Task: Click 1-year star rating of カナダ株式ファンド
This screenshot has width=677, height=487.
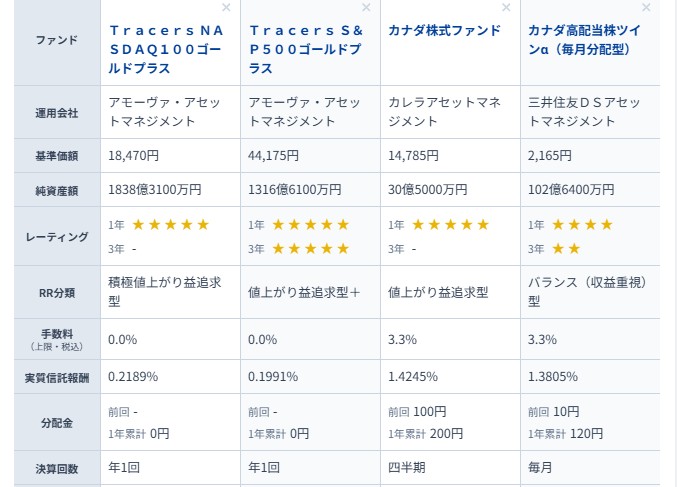Action: 450,225
